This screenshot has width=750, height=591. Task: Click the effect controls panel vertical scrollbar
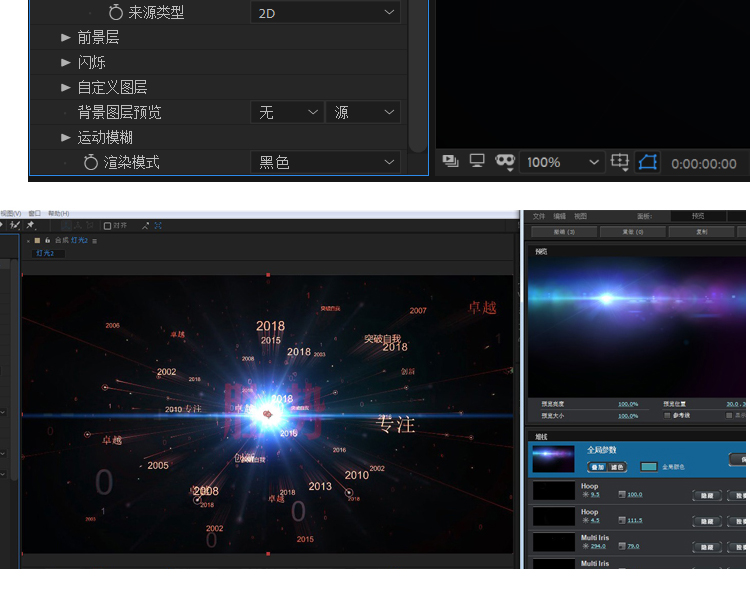[418, 77]
